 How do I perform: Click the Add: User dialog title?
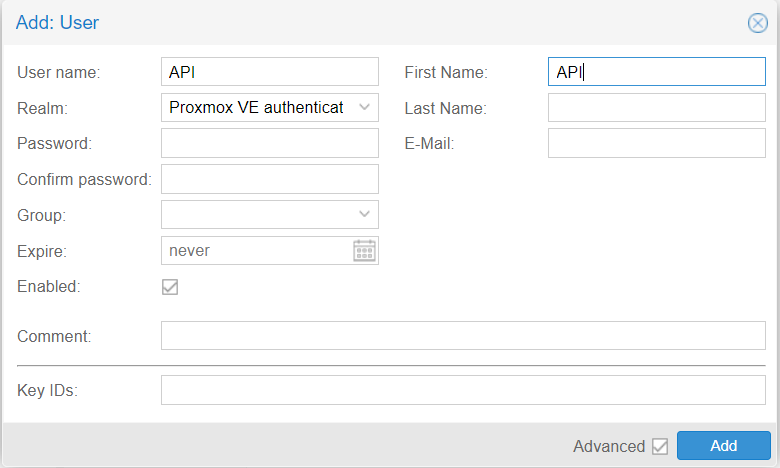coord(57,23)
